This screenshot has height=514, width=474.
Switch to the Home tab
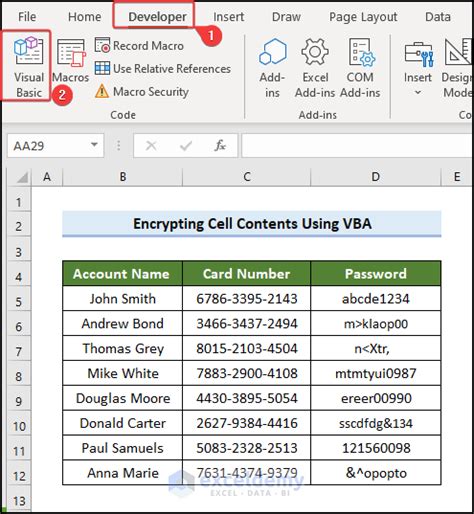85,17
